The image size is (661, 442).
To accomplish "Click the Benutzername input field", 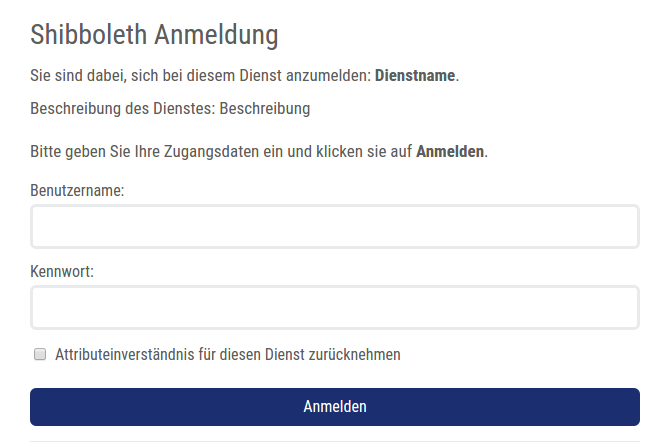I will click(334, 227).
